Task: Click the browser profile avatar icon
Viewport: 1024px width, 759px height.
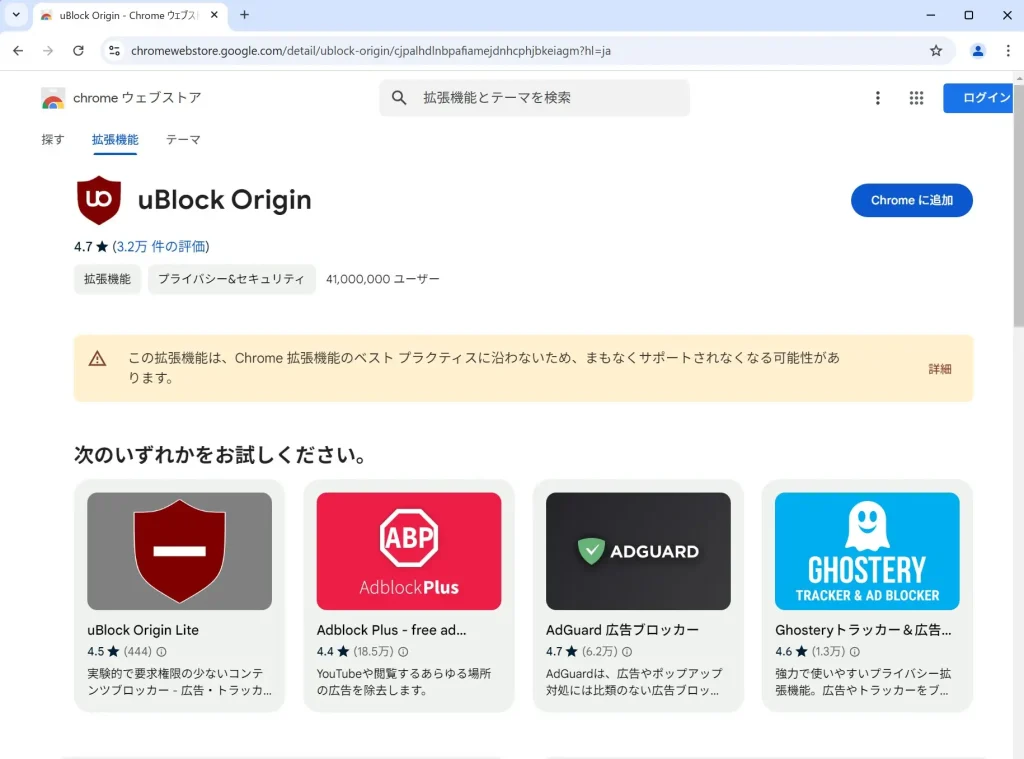Action: [x=978, y=50]
